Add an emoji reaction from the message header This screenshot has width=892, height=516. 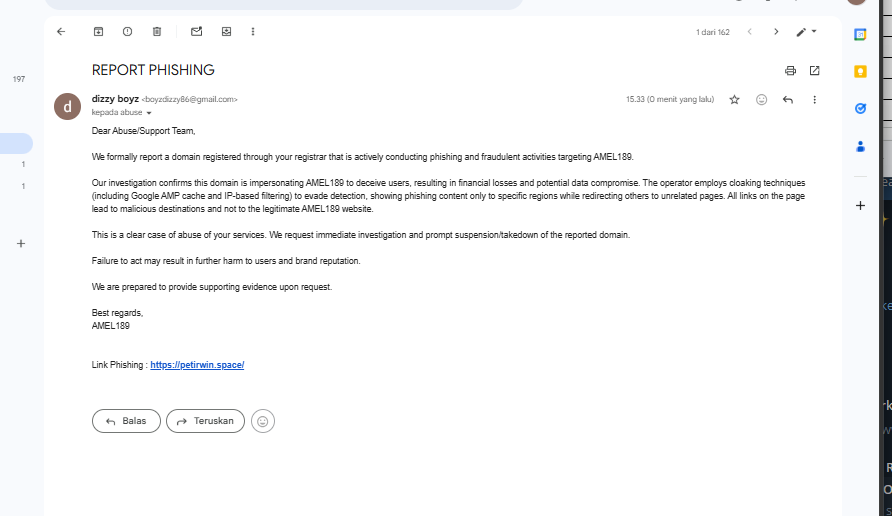coord(761,100)
